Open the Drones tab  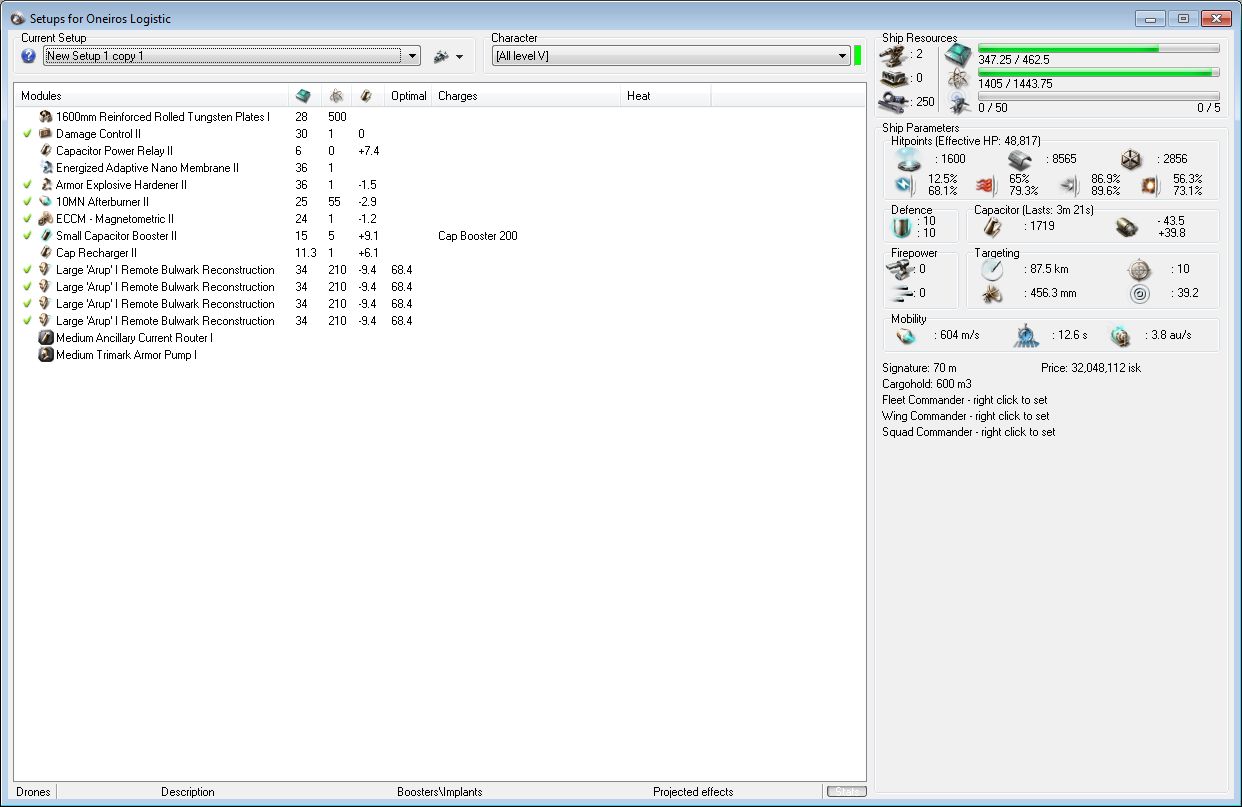34,792
